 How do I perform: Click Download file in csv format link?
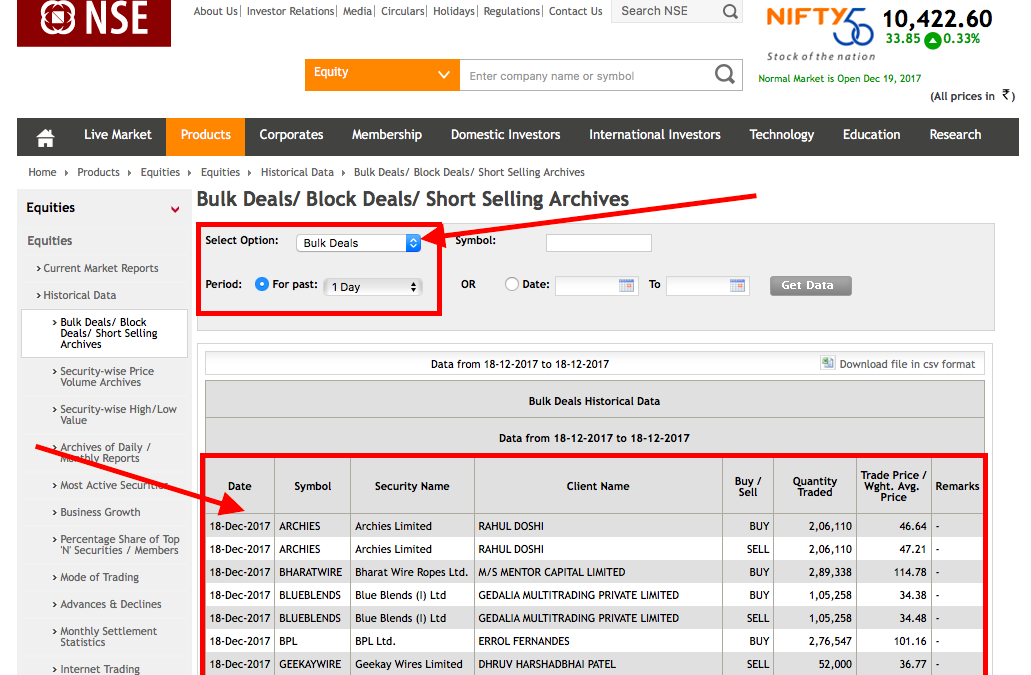(x=907, y=364)
